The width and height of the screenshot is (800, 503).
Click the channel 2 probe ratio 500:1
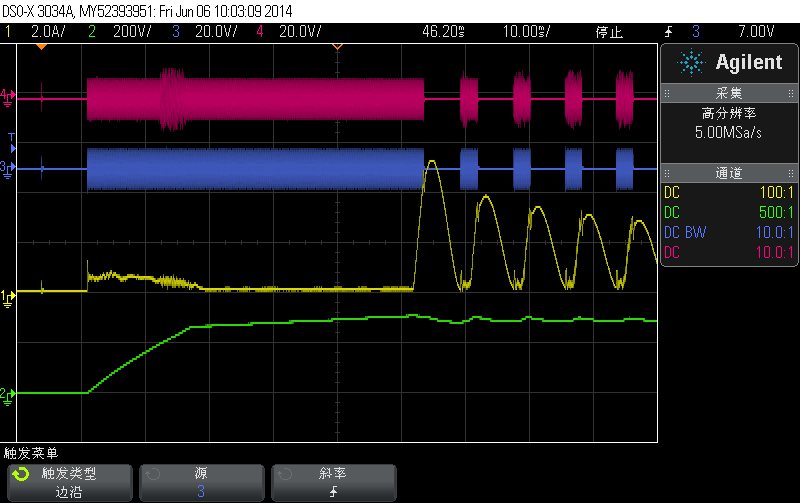[777, 212]
